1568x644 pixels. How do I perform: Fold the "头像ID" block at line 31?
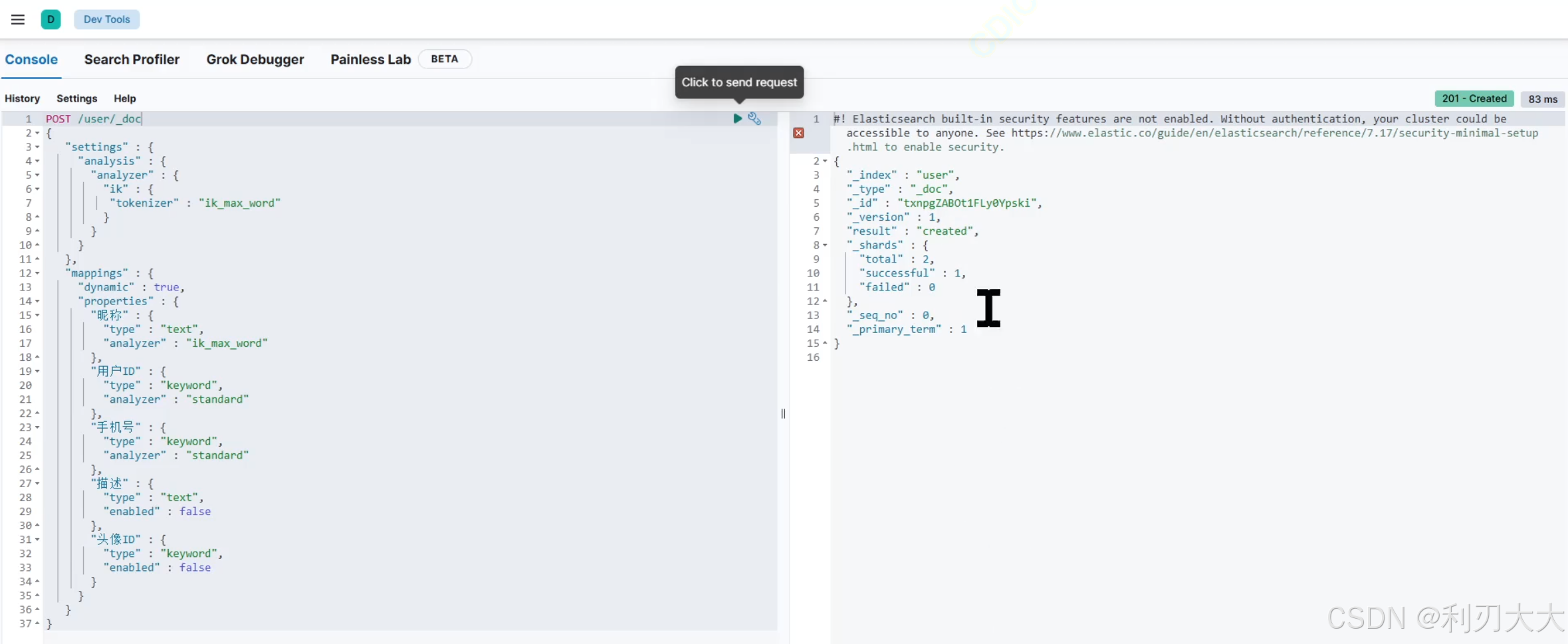click(x=37, y=540)
